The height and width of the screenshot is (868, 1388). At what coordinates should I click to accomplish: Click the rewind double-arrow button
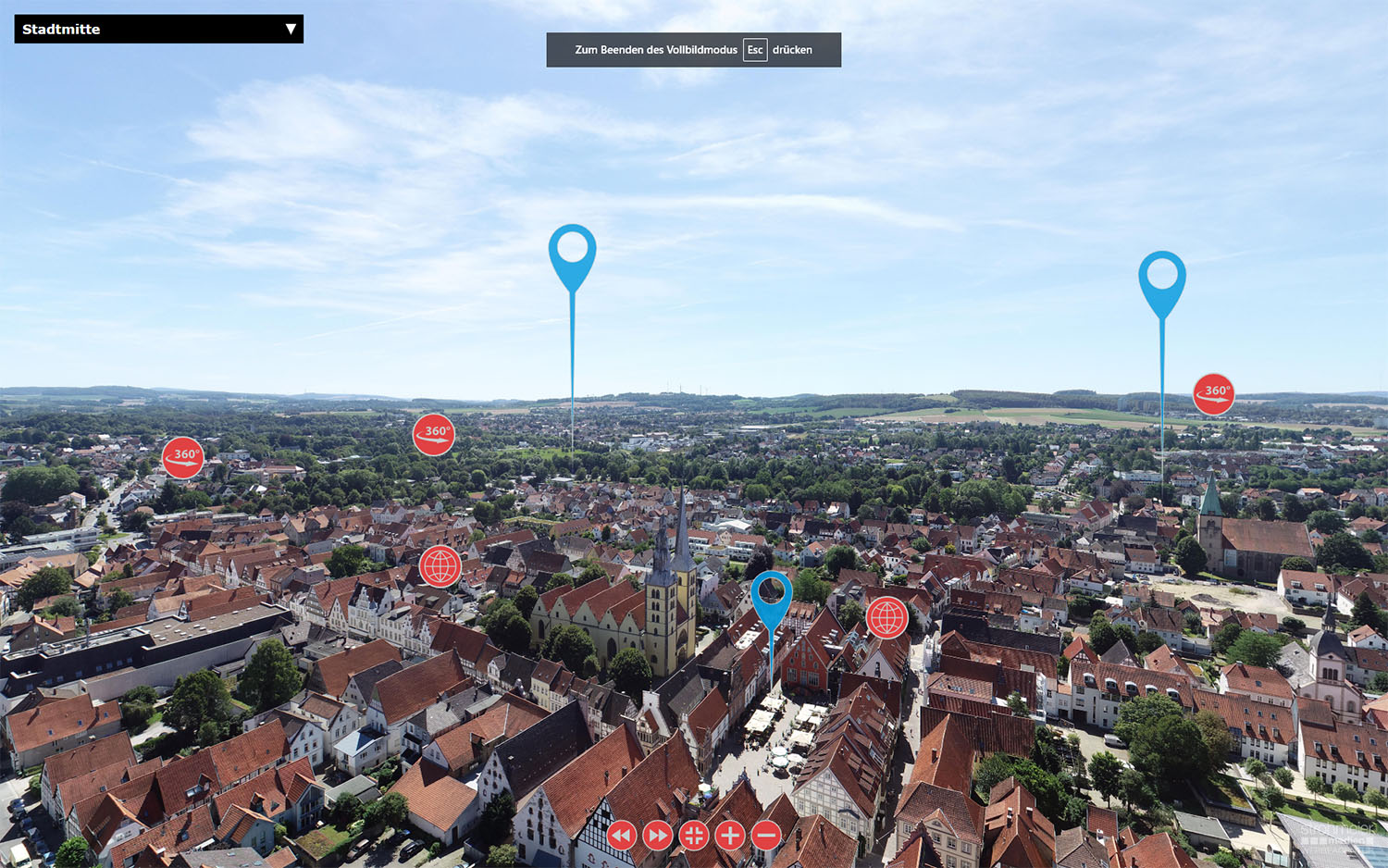tap(622, 836)
